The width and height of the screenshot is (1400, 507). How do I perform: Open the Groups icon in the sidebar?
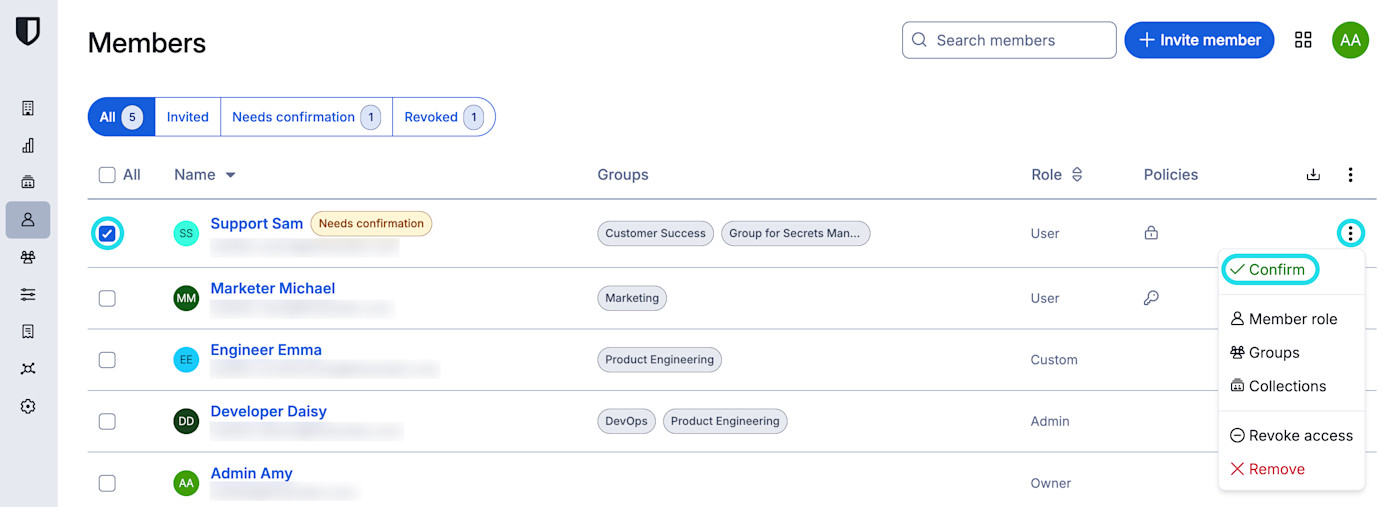28,257
